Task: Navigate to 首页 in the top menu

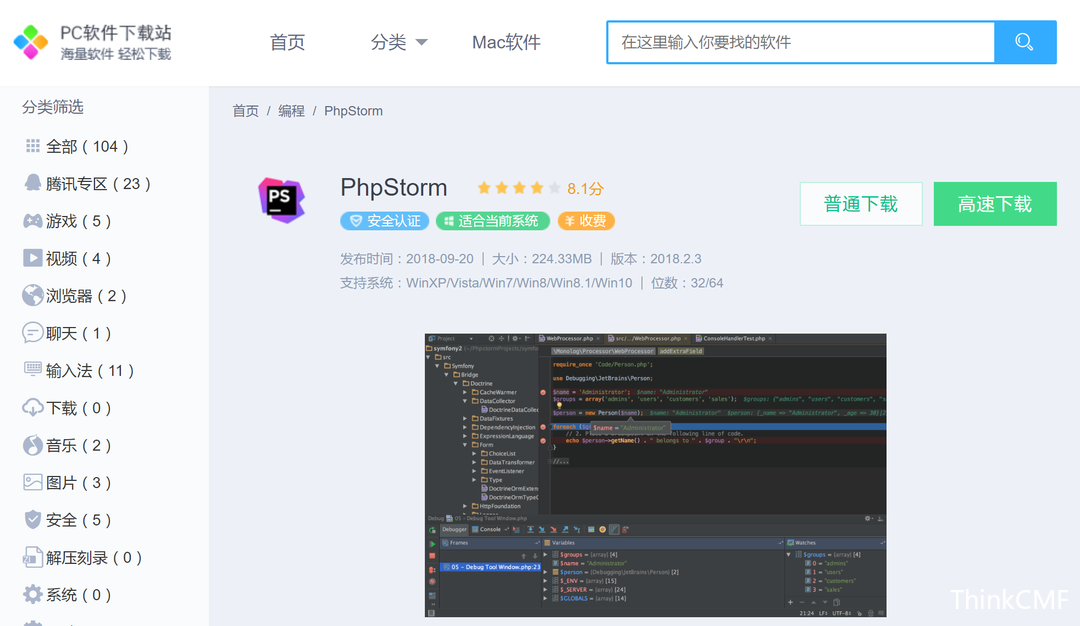Action: click(x=286, y=42)
